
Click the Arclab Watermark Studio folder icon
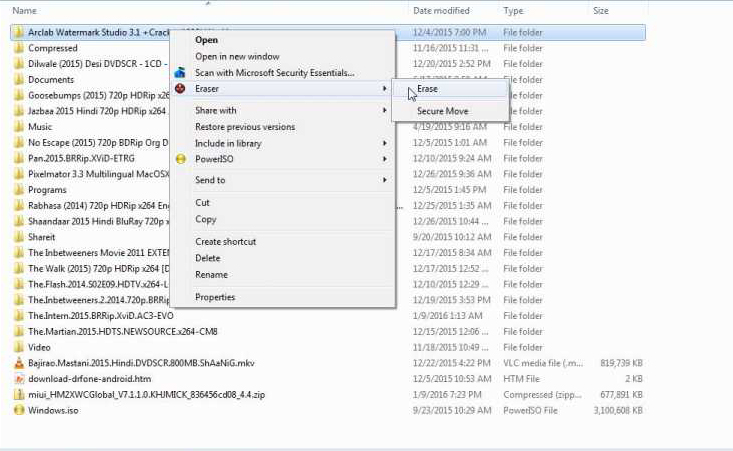tap(19, 32)
